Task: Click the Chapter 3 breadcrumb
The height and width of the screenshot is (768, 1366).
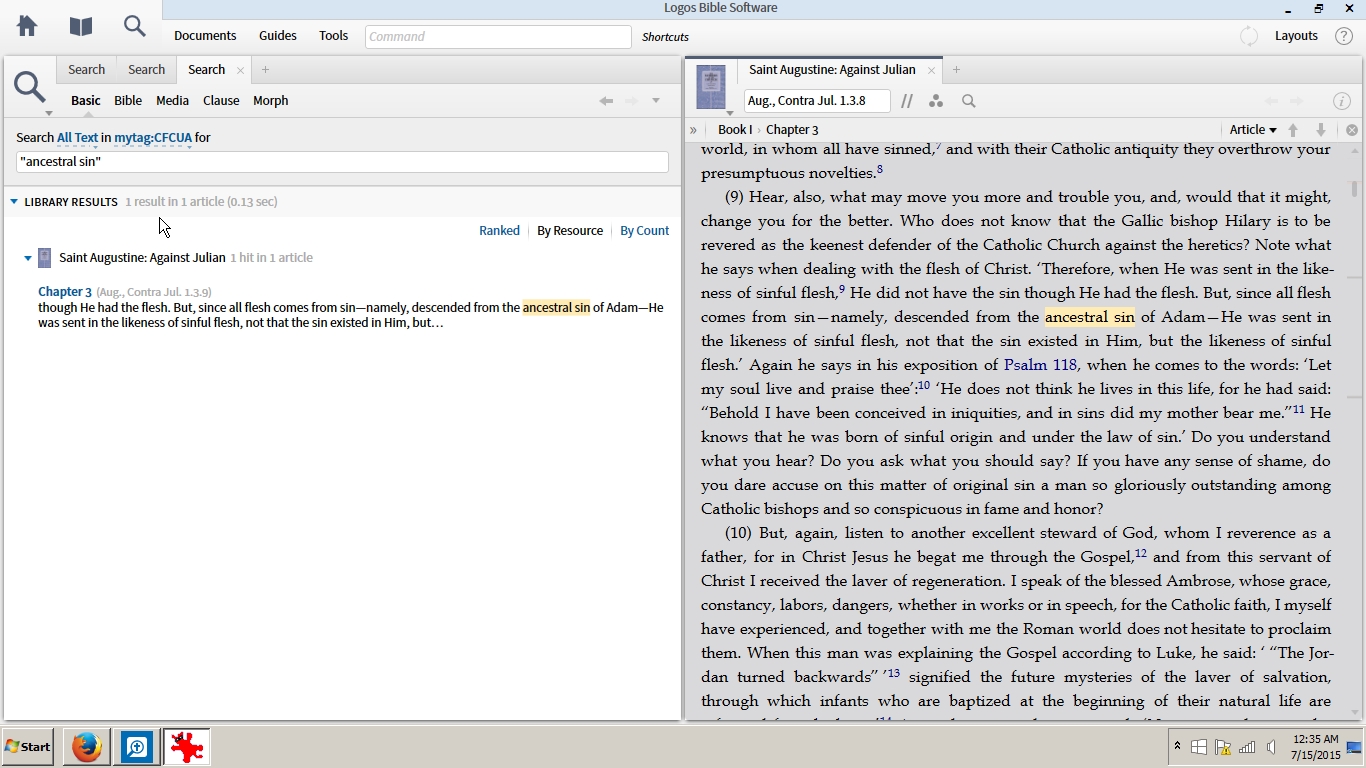Action: pyautogui.click(x=792, y=130)
